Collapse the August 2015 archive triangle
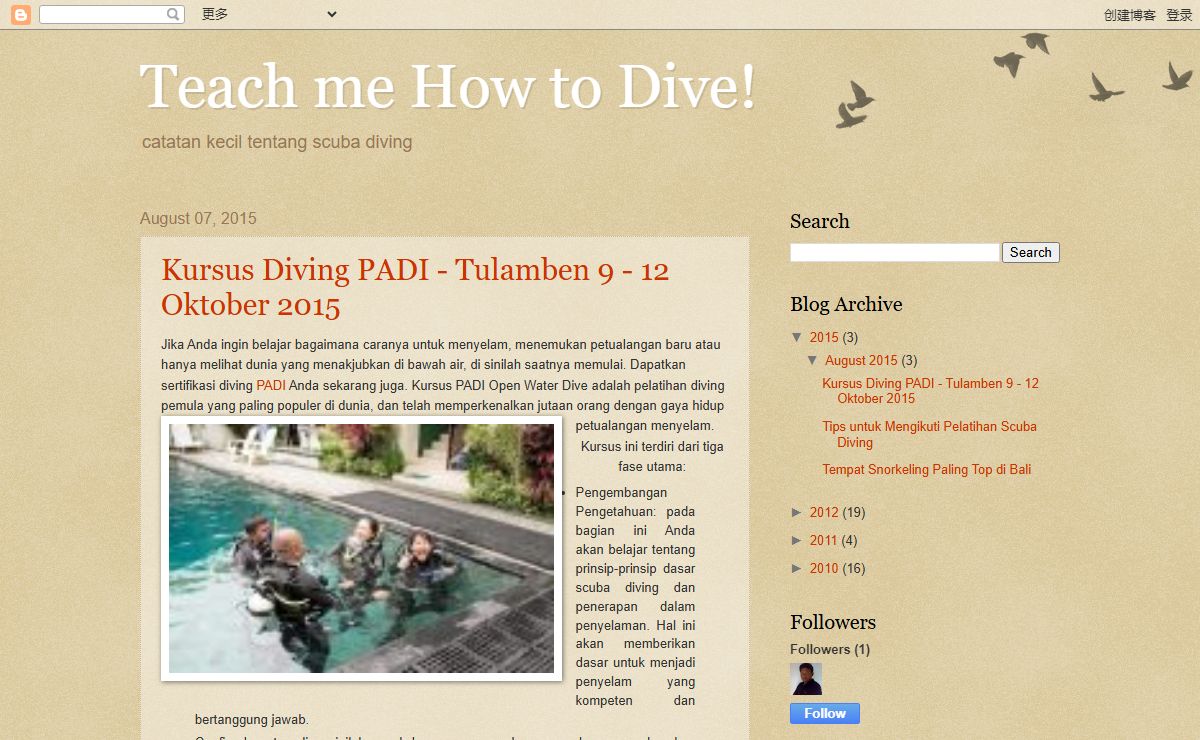The height and width of the screenshot is (740, 1200). click(813, 360)
